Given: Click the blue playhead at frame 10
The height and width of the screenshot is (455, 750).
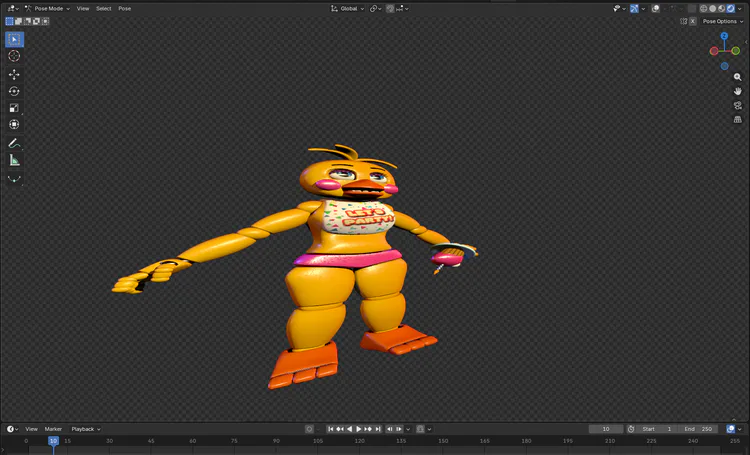Looking at the screenshot, I should 53,441.
